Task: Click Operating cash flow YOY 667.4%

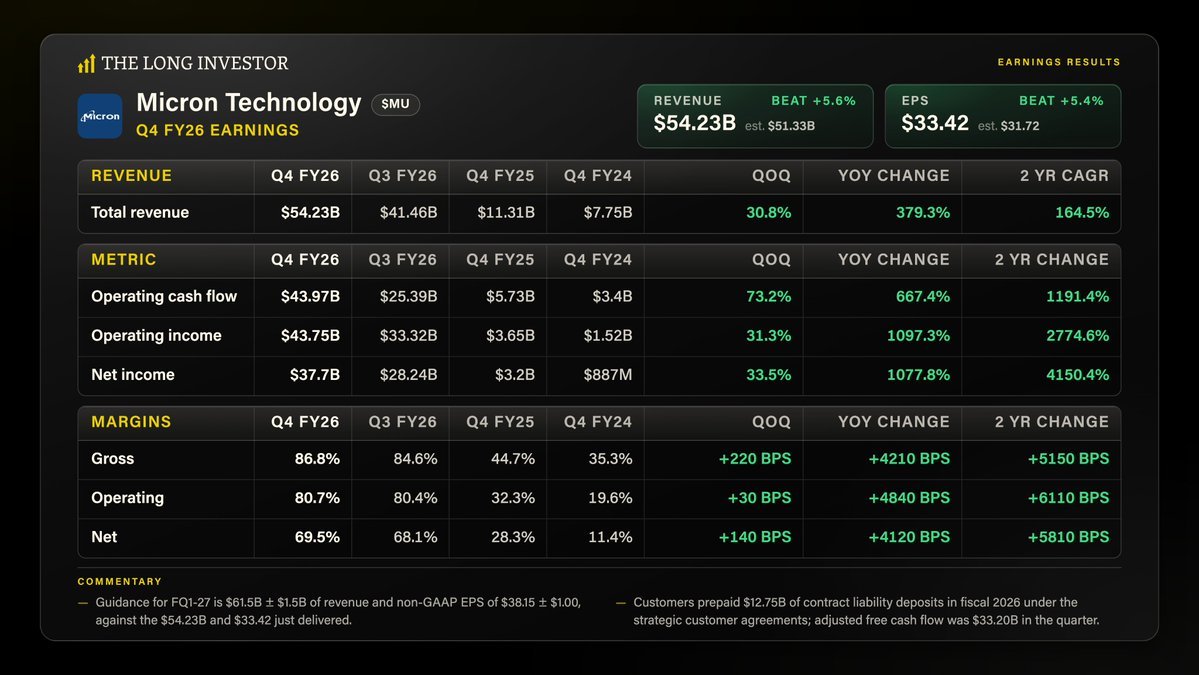Action: [923, 297]
